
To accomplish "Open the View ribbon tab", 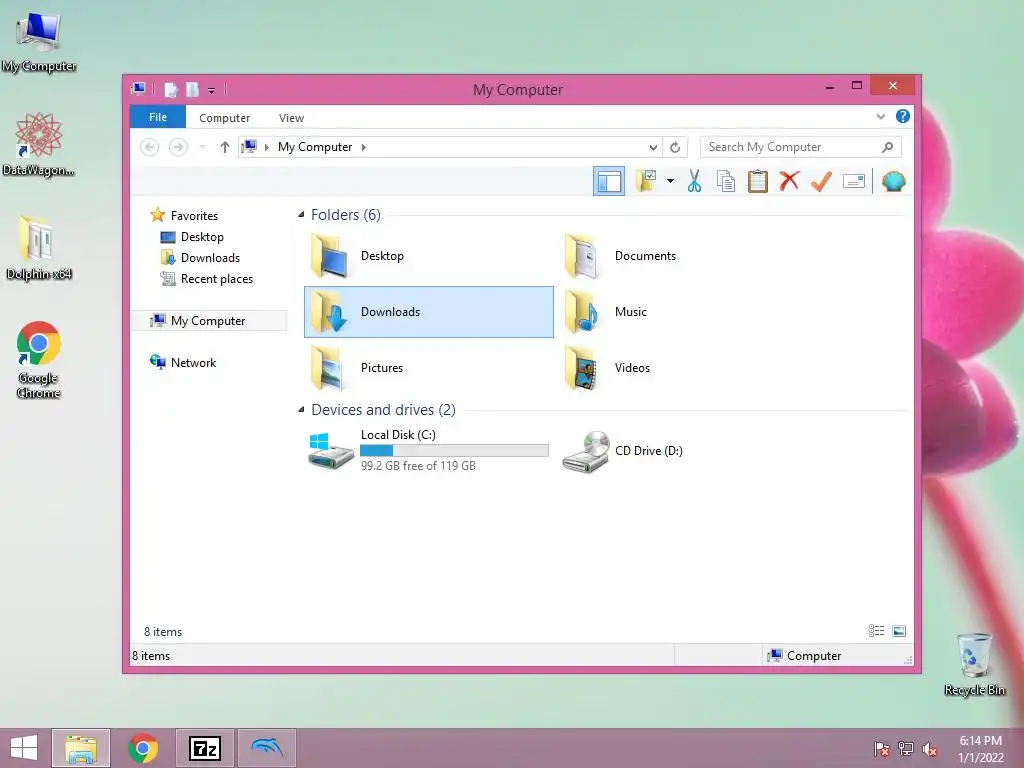I will [291, 118].
